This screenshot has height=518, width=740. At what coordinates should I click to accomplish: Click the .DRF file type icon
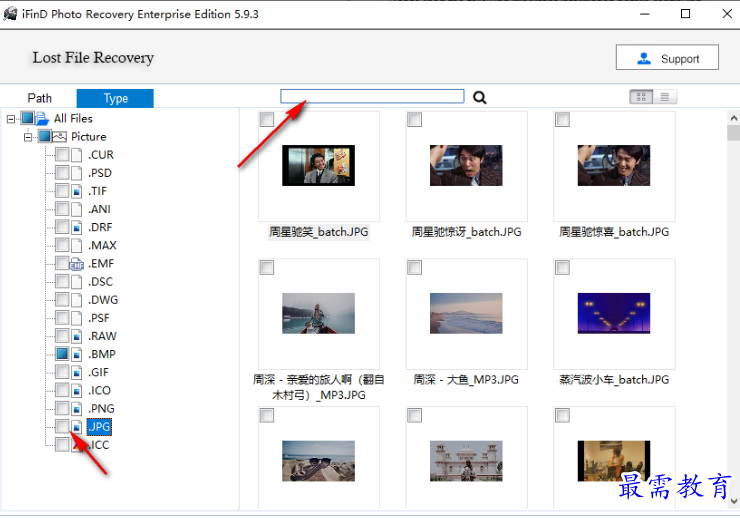click(x=76, y=227)
